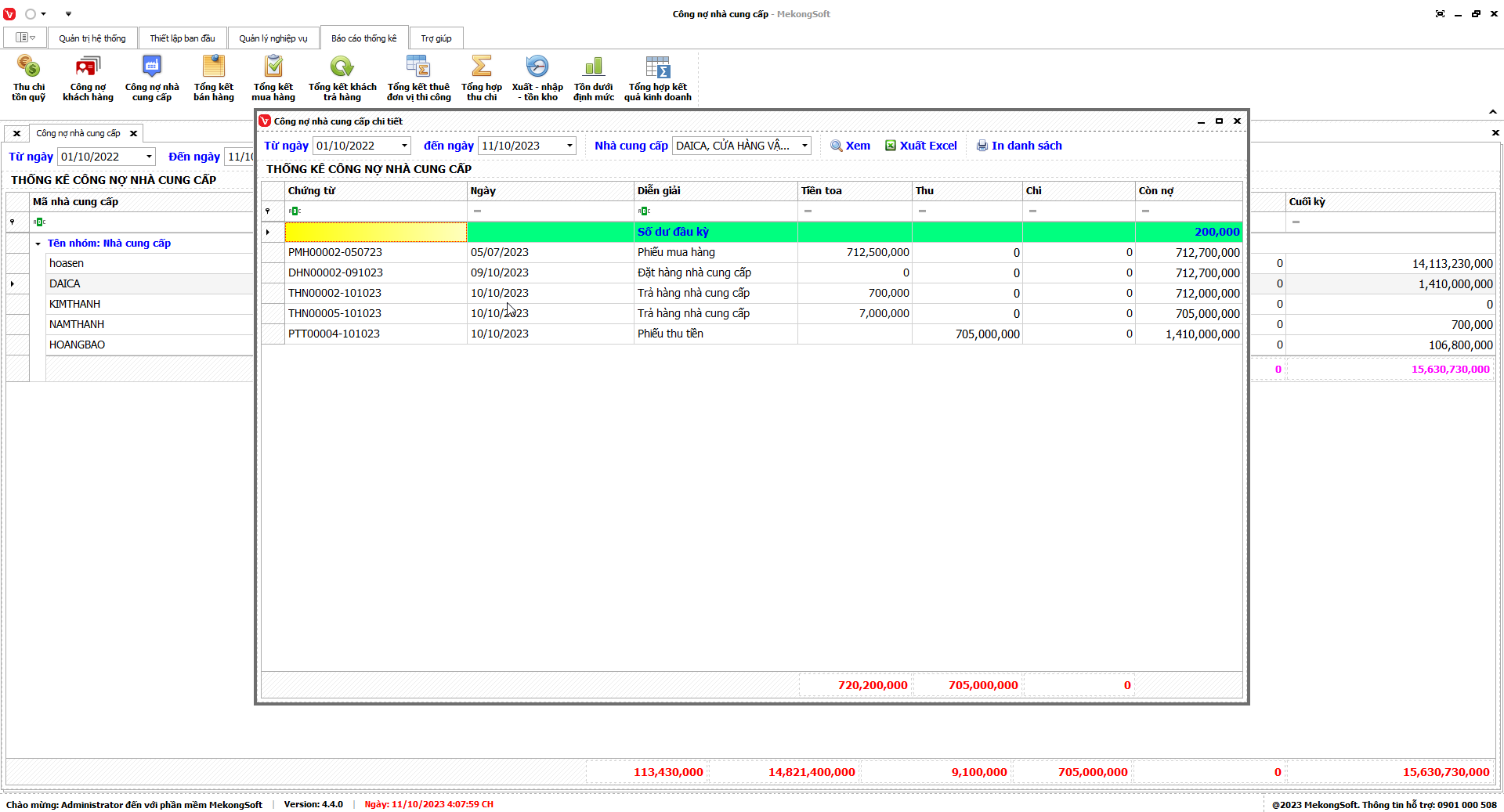Click Tổng kết bán hàng icon
This screenshot has height=812, width=1504.
tap(213, 78)
